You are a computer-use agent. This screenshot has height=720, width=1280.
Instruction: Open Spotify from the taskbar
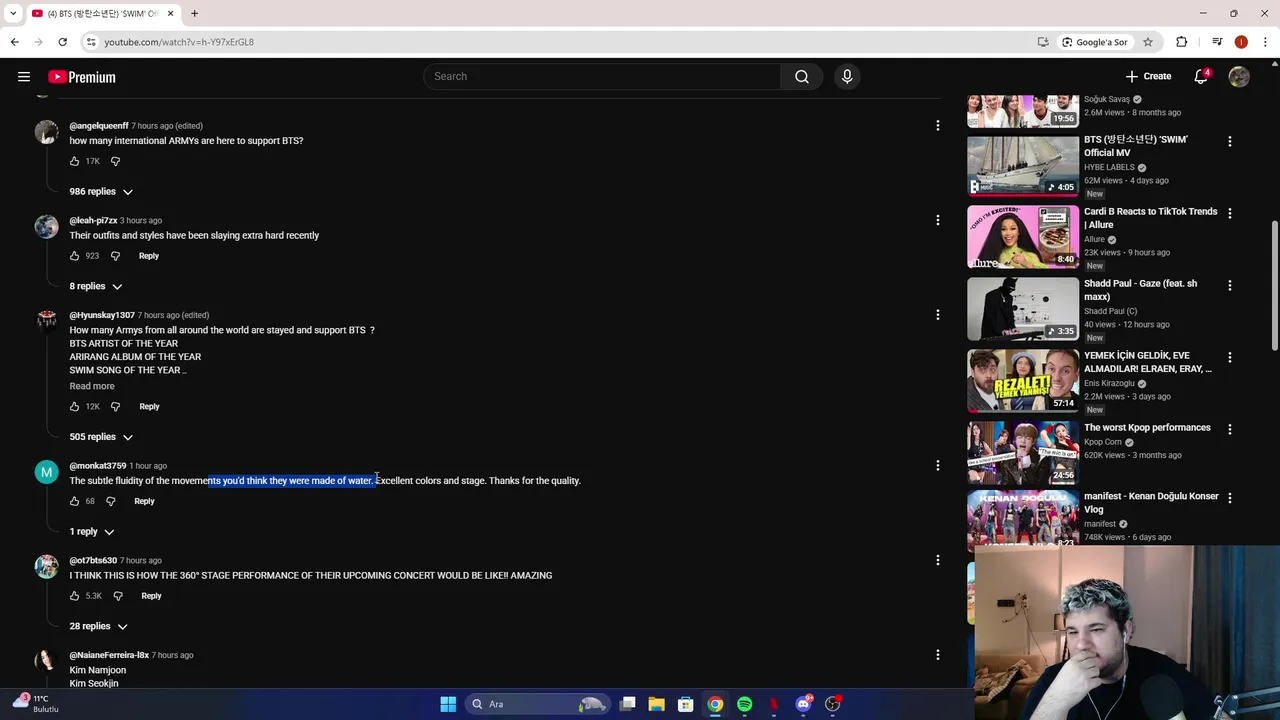click(744, 704)
